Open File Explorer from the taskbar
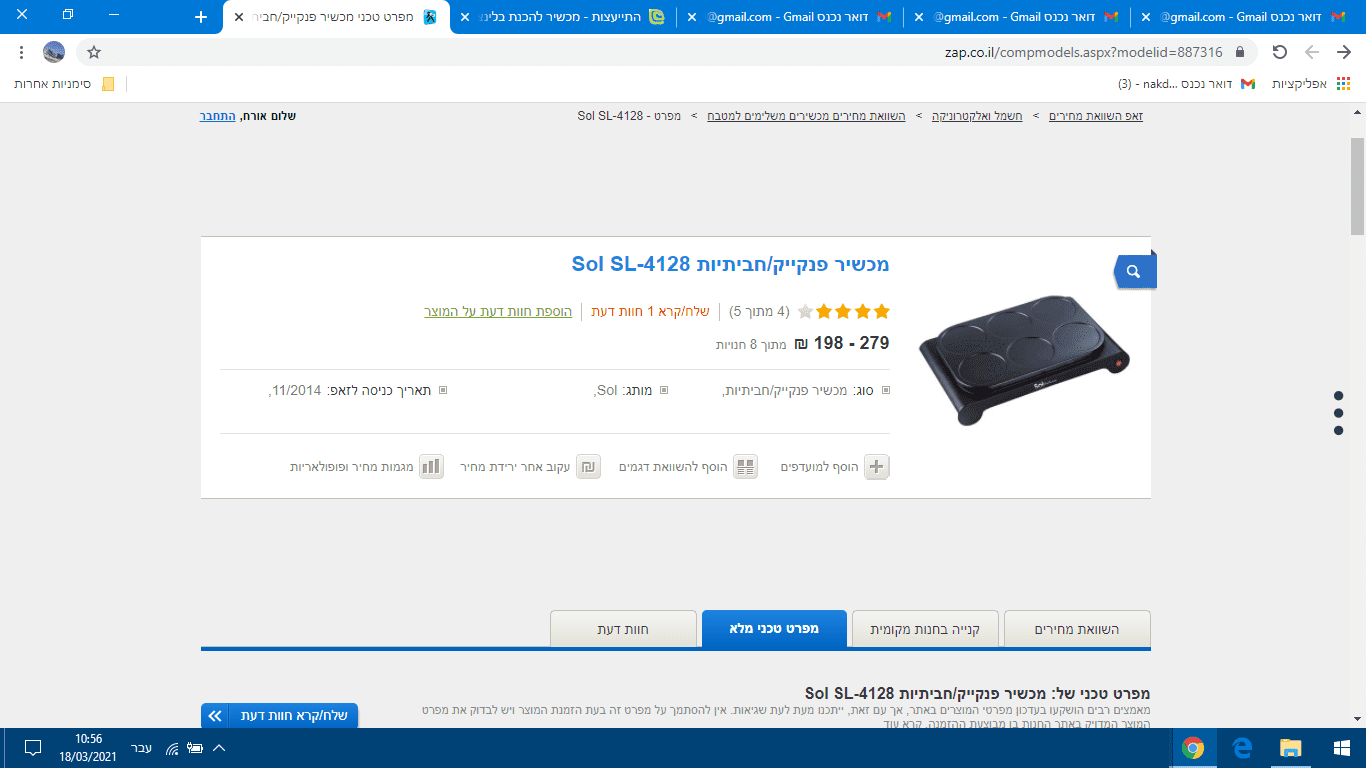The image size is (1366, 768). 1291,748
